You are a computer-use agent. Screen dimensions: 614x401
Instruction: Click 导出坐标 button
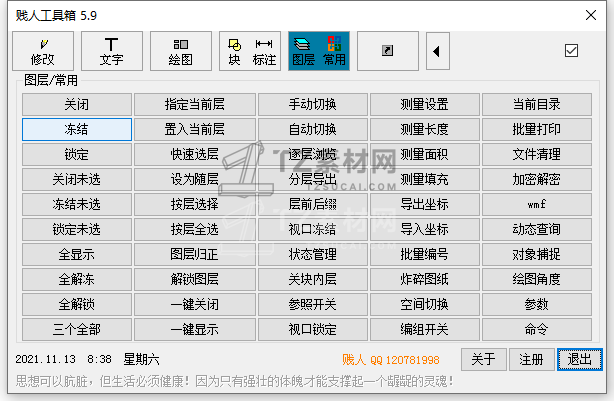point(425,205)
